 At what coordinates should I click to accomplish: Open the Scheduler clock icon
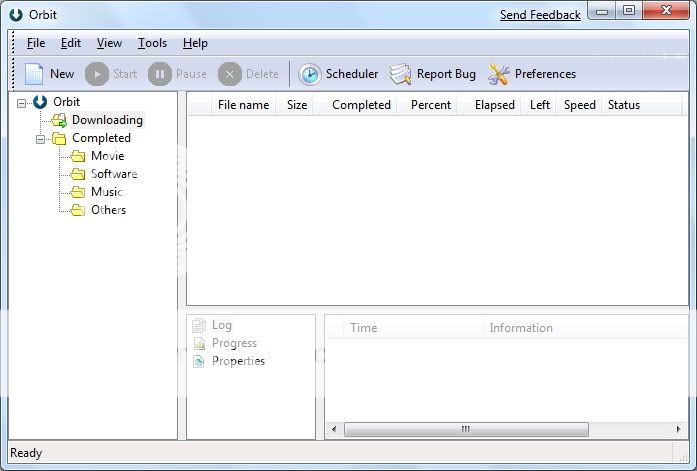(x=309, y=74)
